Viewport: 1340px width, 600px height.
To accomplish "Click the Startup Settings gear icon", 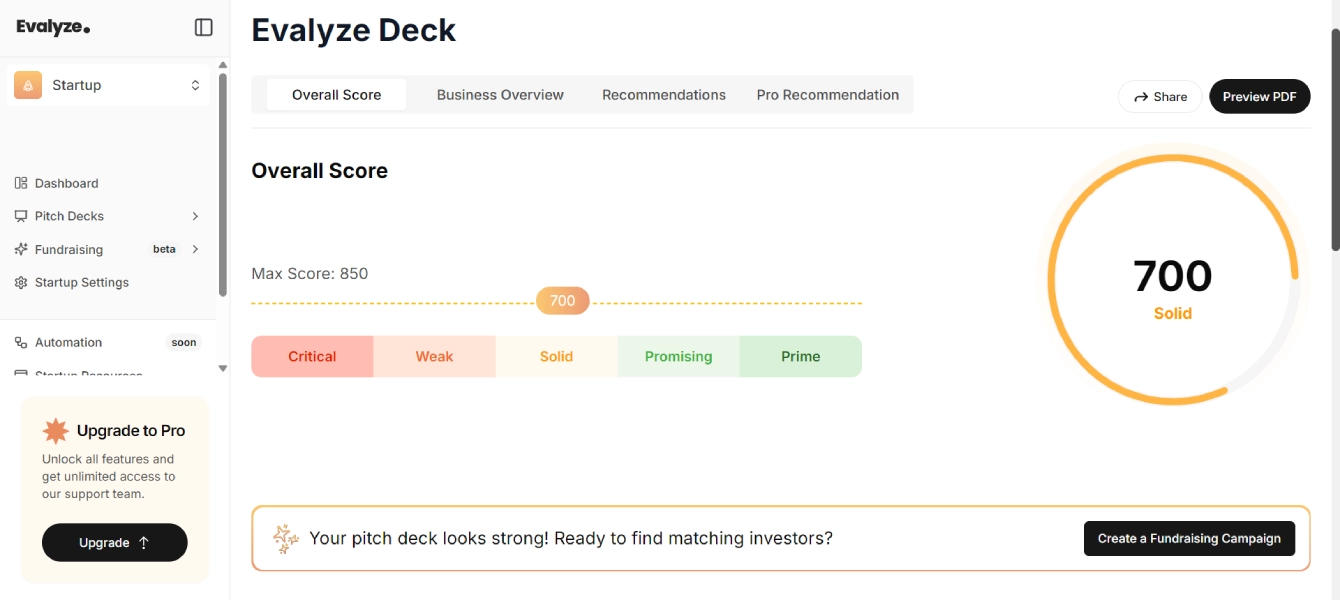I will coord(21,282).
